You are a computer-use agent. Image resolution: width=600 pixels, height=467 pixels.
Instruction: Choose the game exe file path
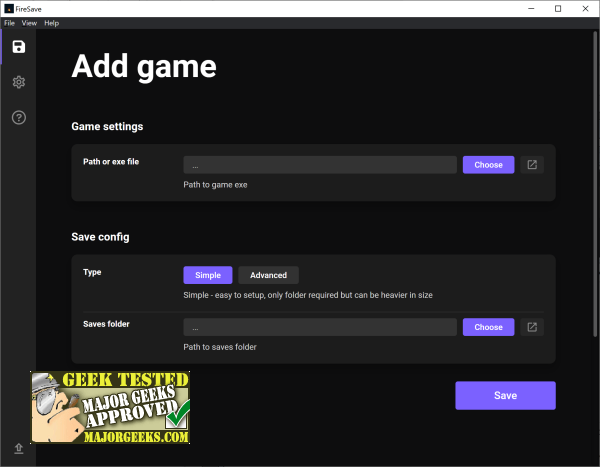pyautogui.click(x=488, y=165)
